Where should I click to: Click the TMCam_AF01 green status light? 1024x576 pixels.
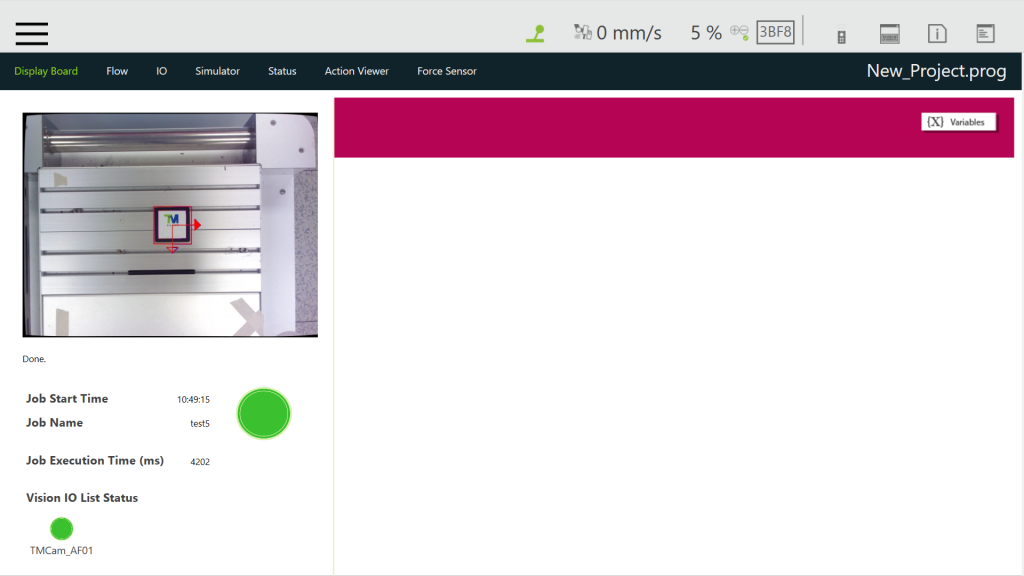tap(62, 529)
